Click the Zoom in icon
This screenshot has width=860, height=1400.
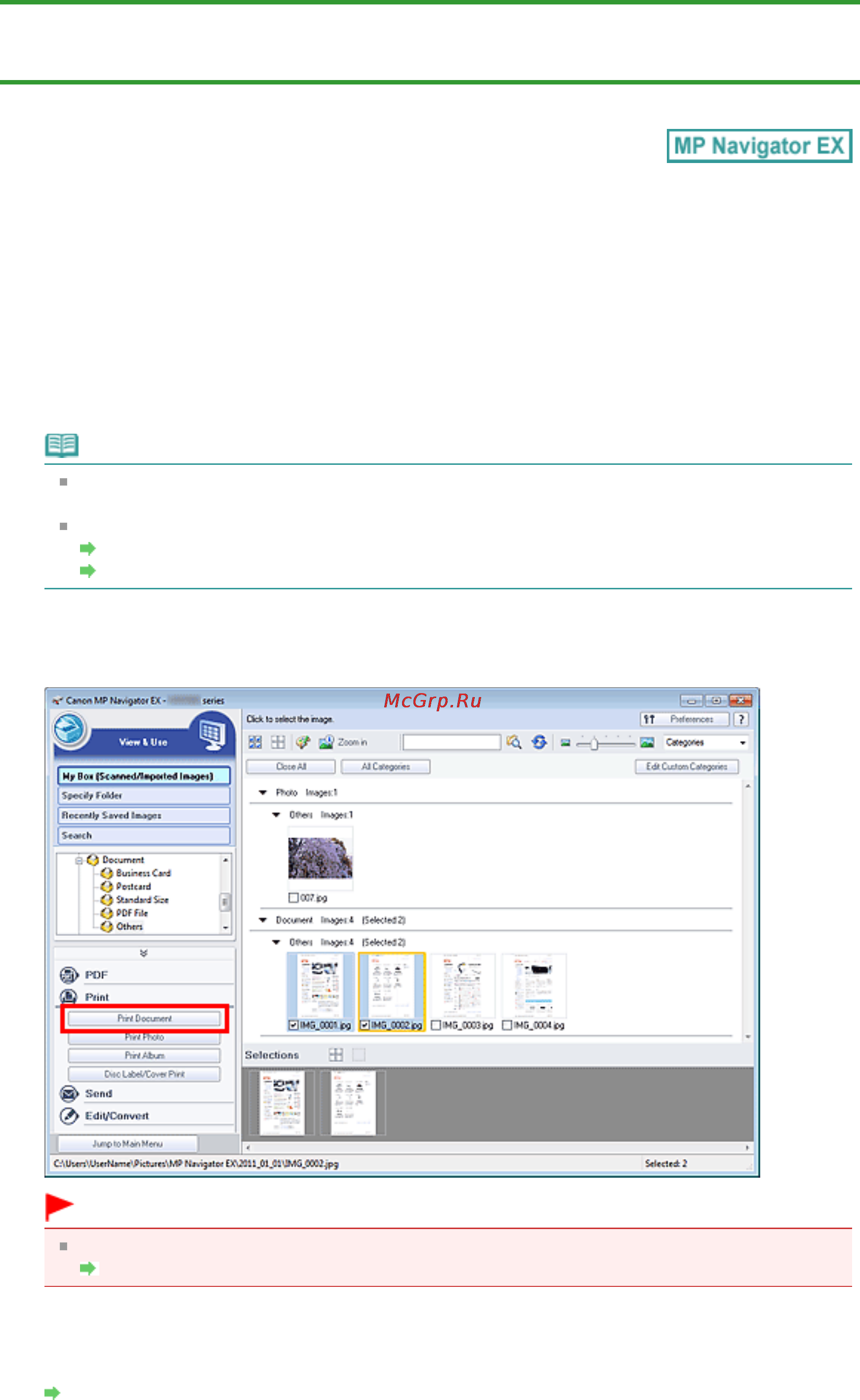(326, 742)
